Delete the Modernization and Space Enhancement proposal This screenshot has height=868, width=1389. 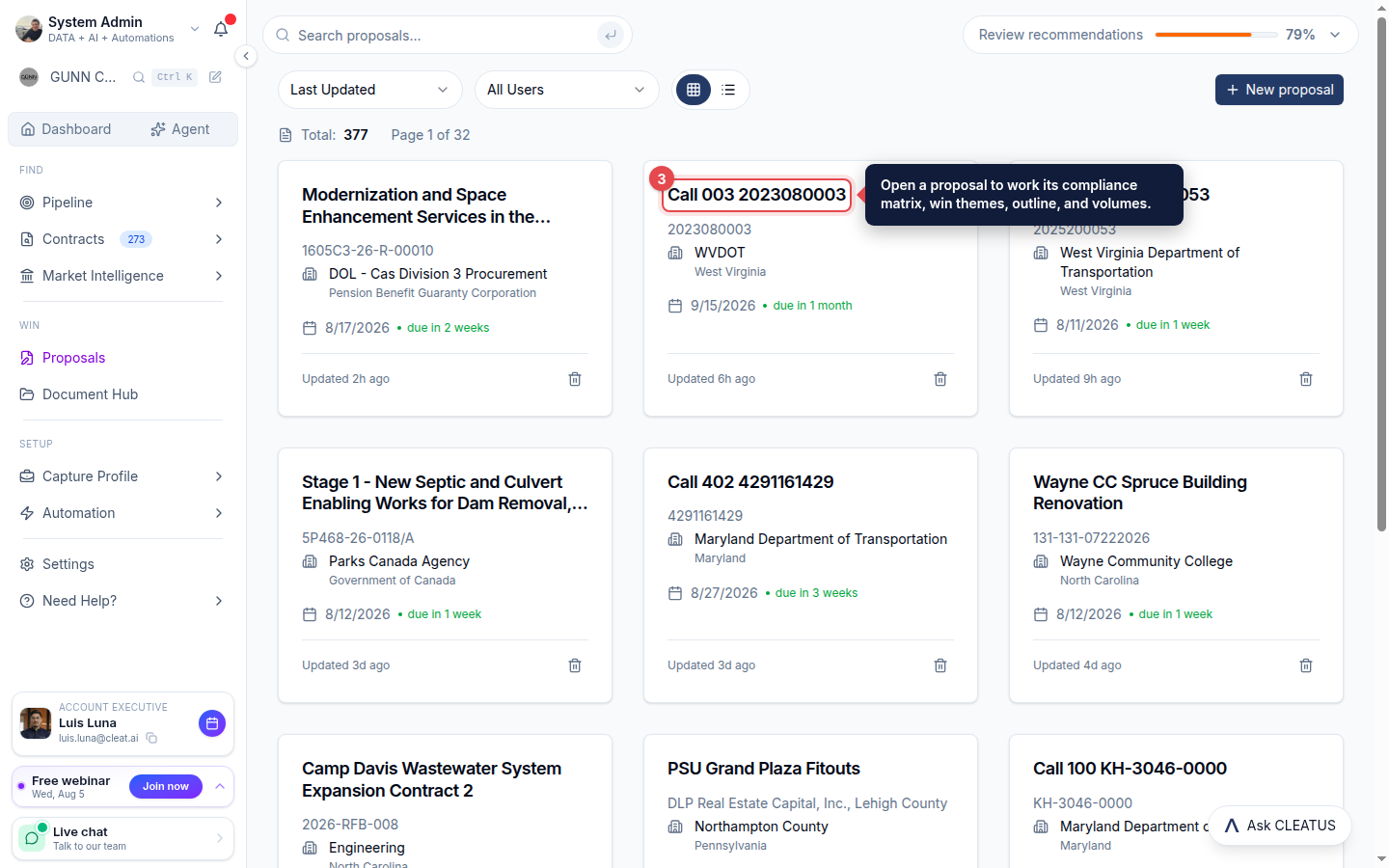click(575, 379)
